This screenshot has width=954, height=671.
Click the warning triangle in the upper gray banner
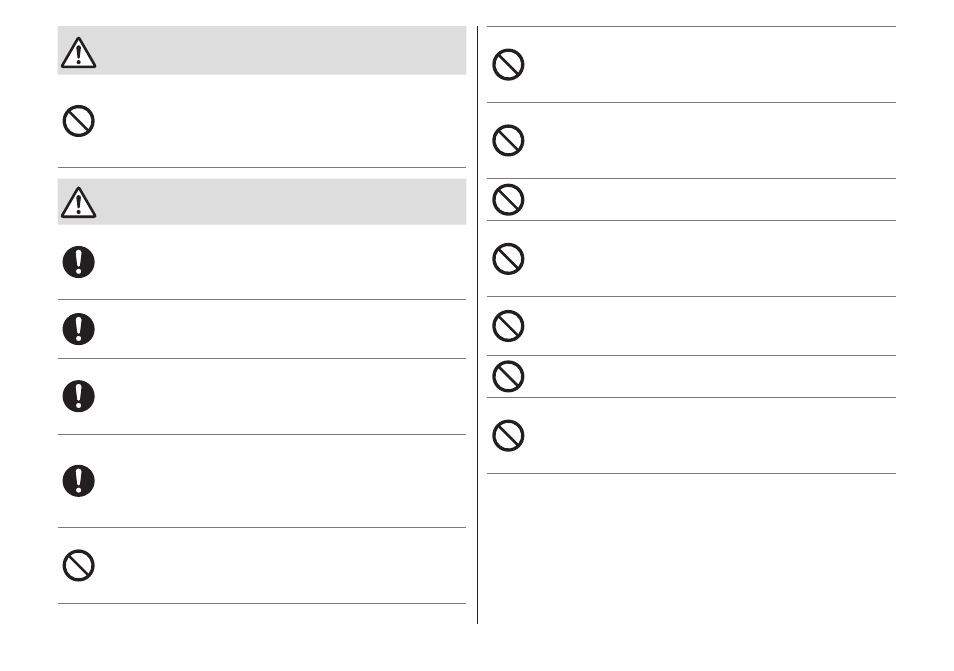pyautogui.click(x=78, y=52)
